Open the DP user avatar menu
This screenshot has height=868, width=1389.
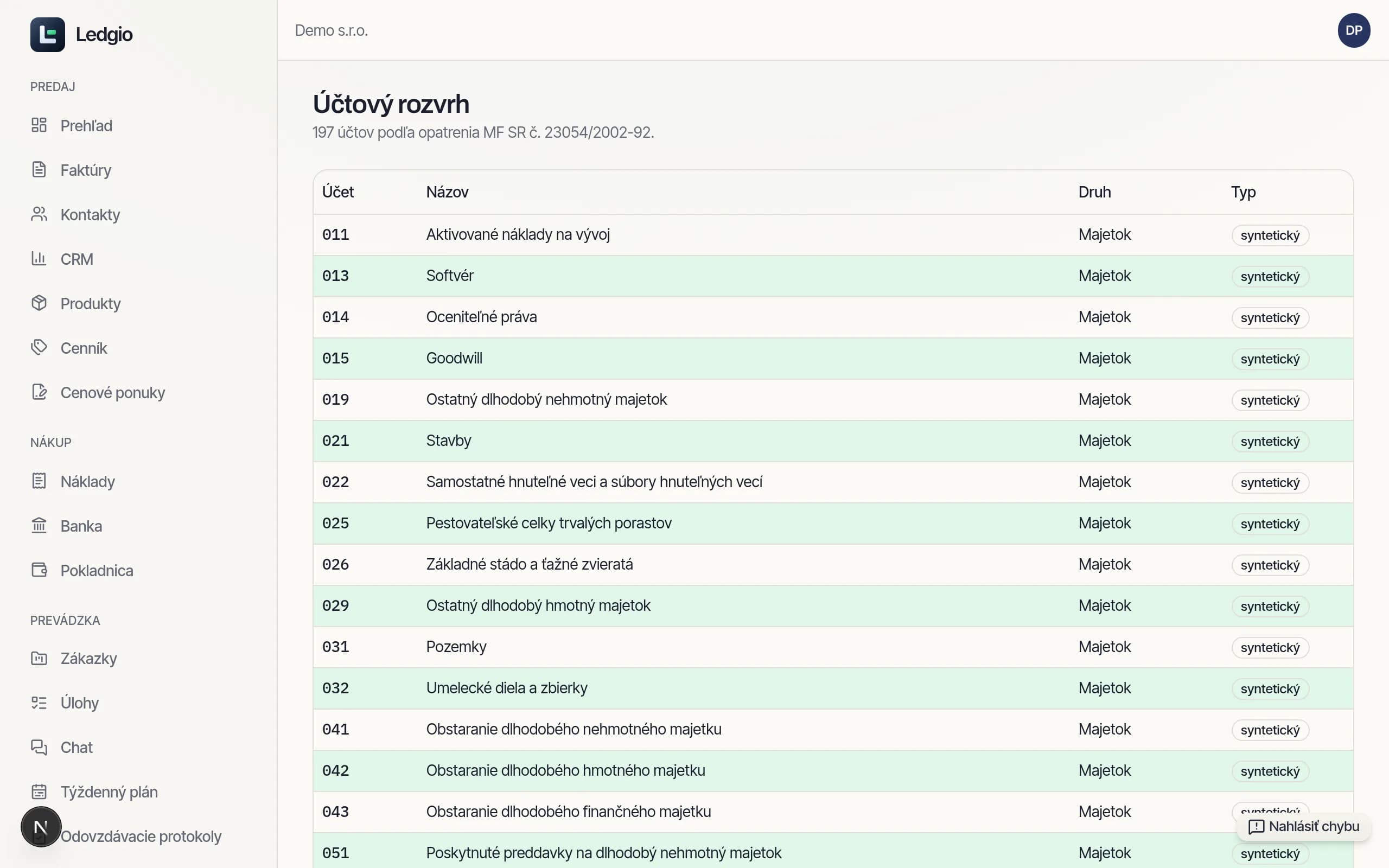coord(1353,30)
